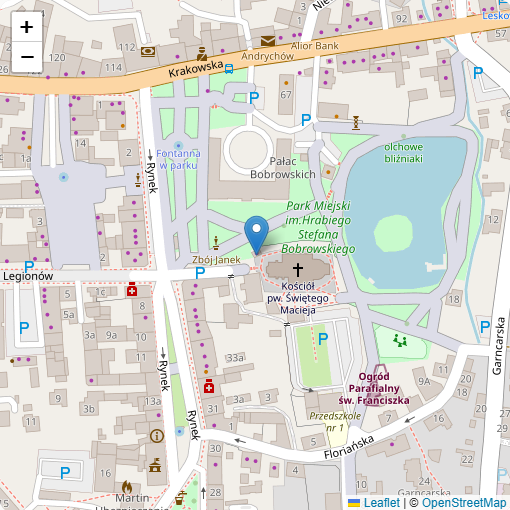Click the Alior Bank label
Viewport: 510px width, 510px height.
pyautogui.click(x=314, y=46)
